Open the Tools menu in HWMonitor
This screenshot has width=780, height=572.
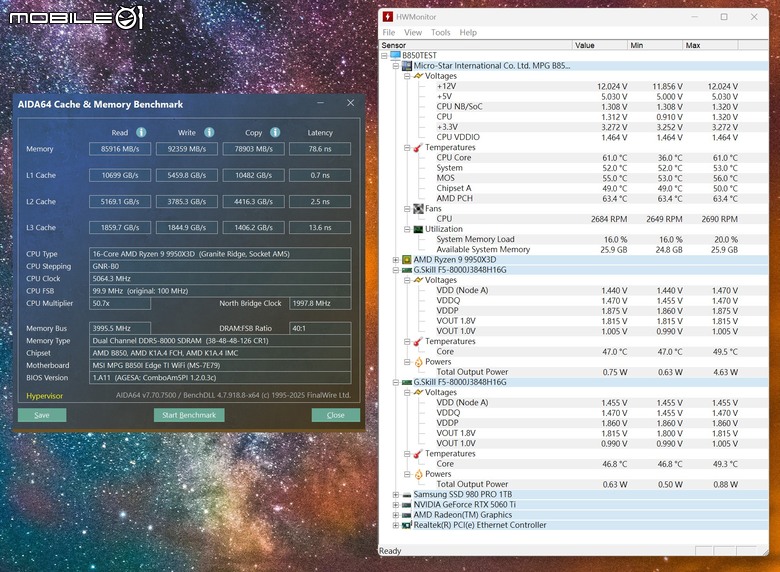(441, 32)
